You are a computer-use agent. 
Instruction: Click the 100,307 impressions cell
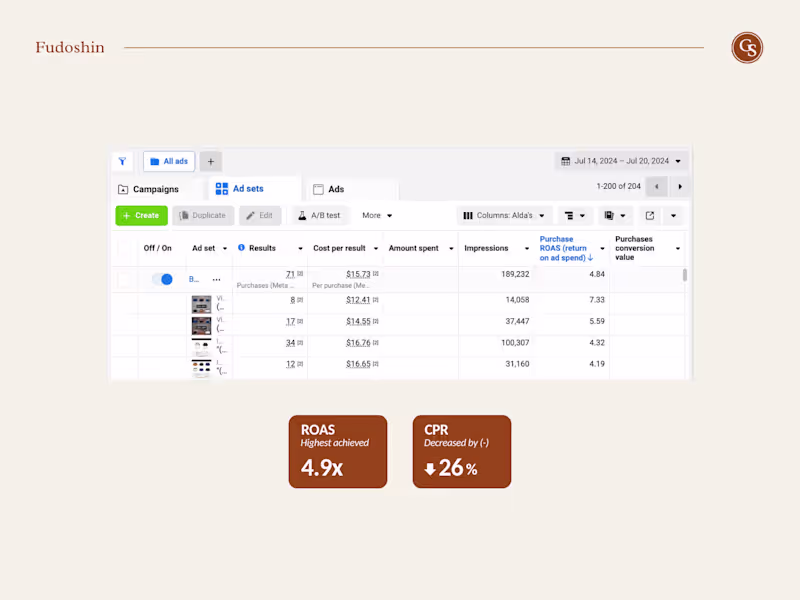click(x=515, y=343)
